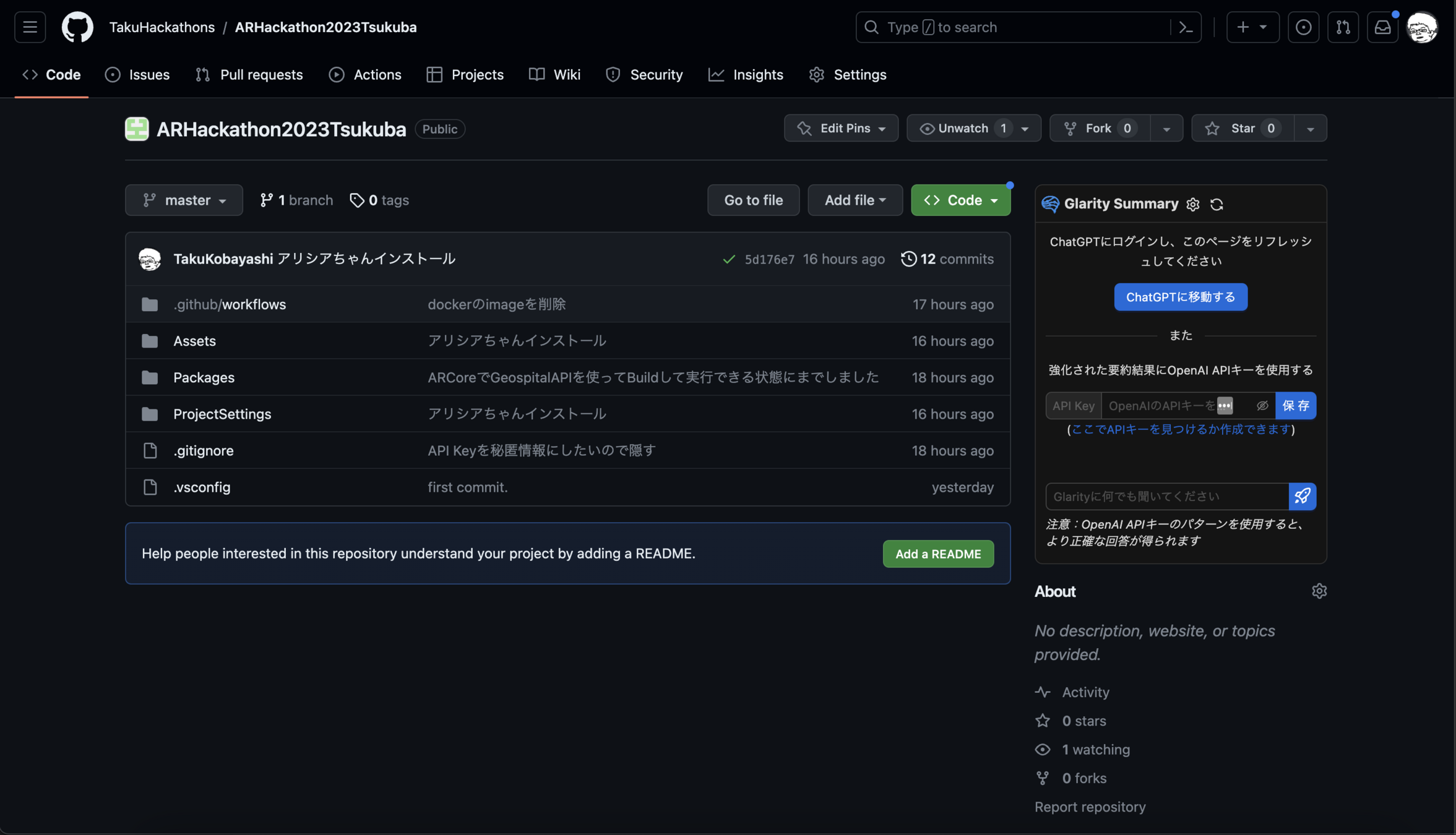Star the ARHackathon2023Tsukuba repository
The width and height of the screenshot is (1456, 835).
click(x=1242, y=128)
